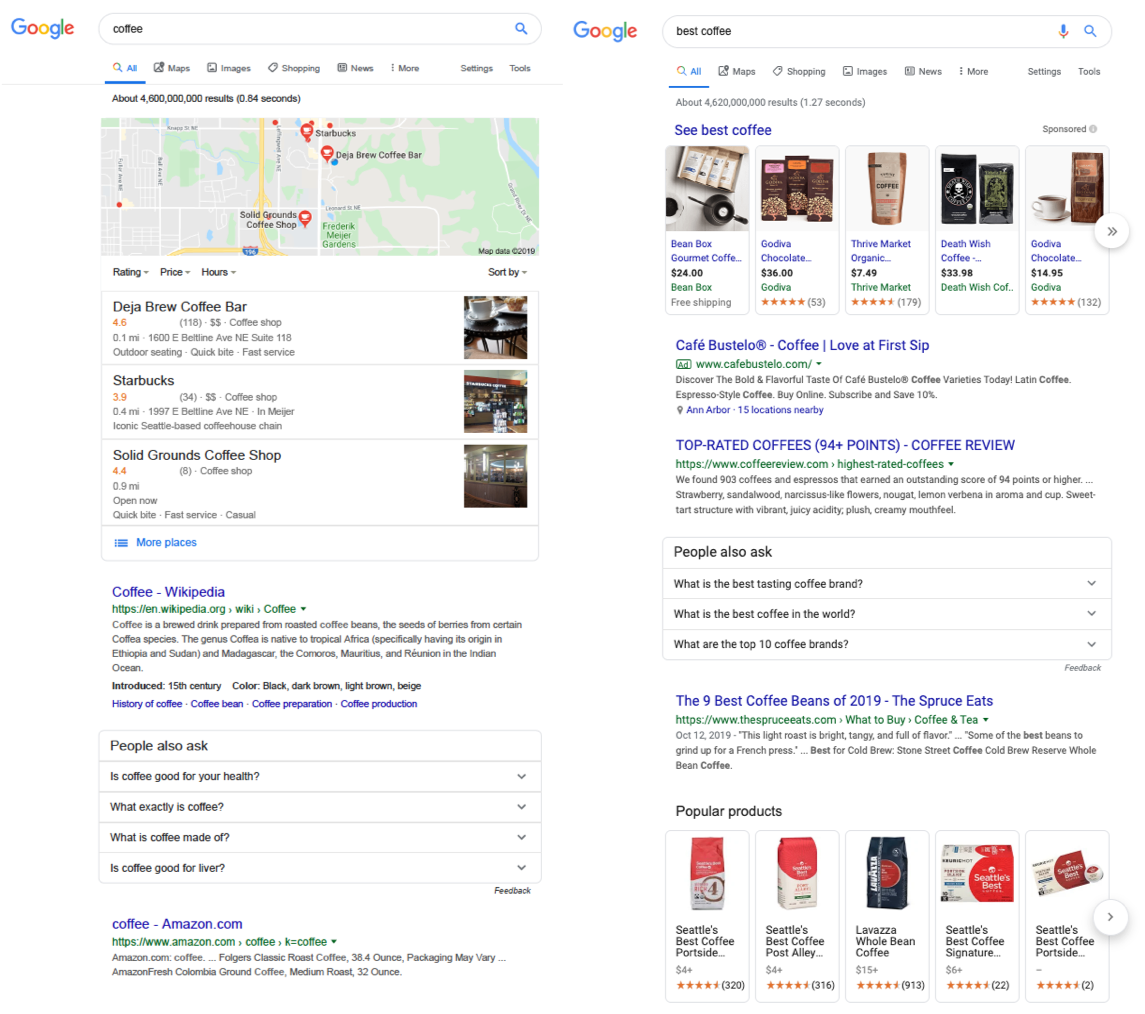Click the microphone voice search icon
The image size is (1145, 1014).
(x=1064, y=31)
